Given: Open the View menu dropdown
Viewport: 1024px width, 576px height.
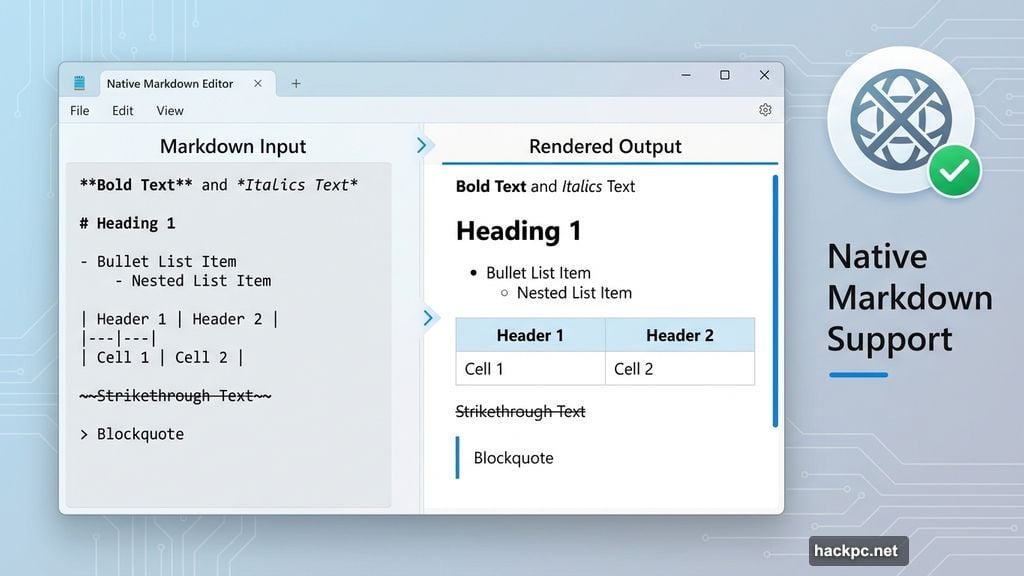Looking at the screenshot, I should pyautogui.click(x=169, y=111).
